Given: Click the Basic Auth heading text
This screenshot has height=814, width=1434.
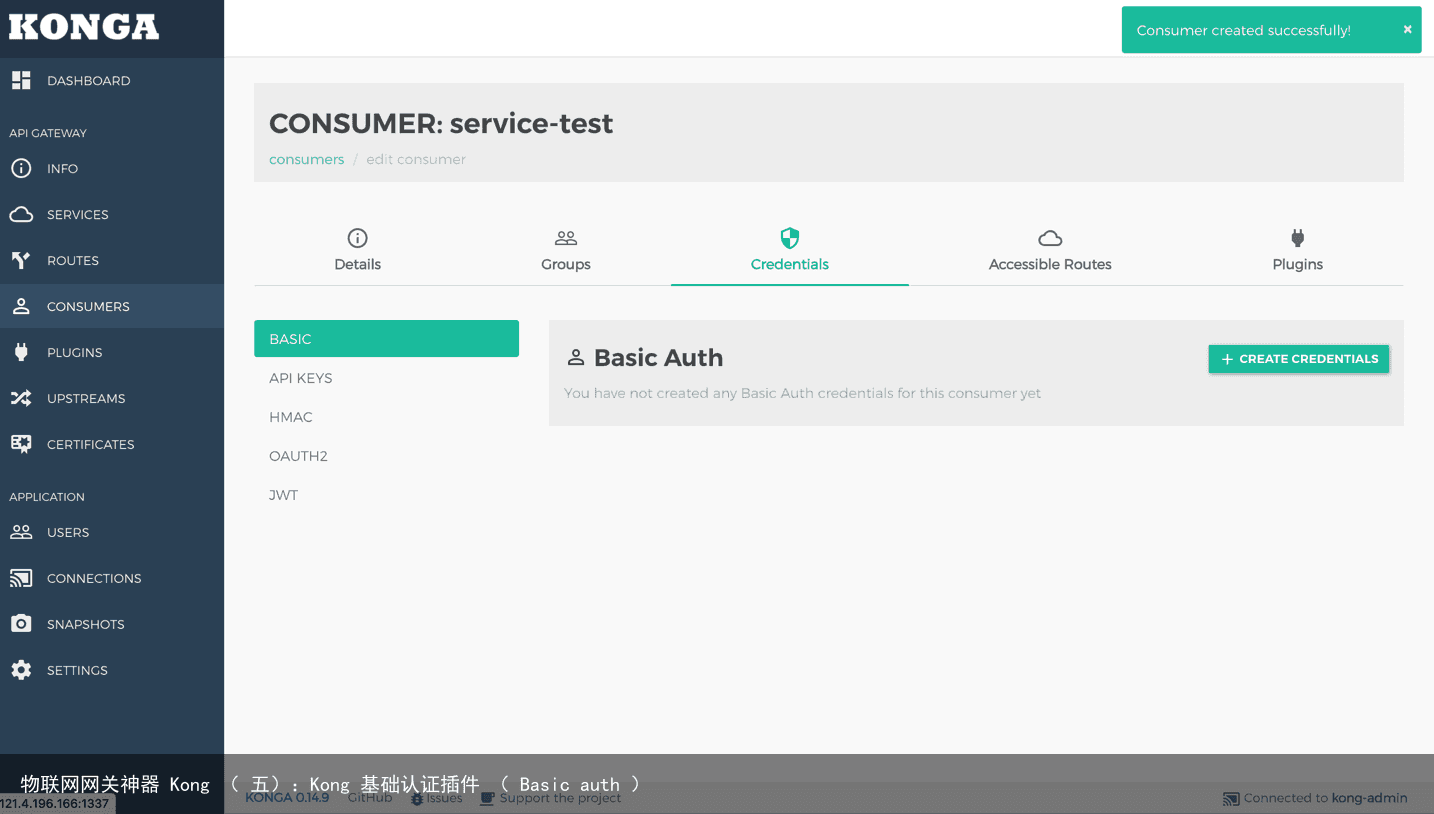Looking at the screenshot, I should pyautogui.click(x=658, y=357).
